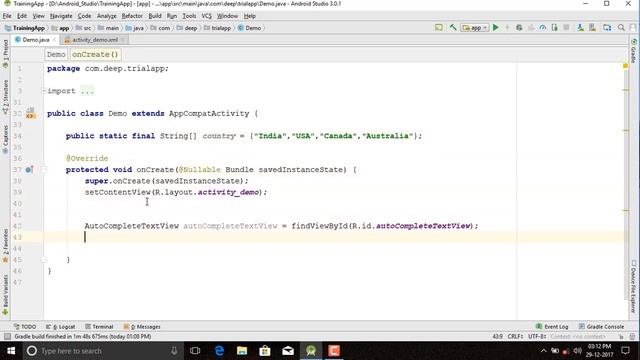
Task: Open the Run menu
Action: point(172,16)
